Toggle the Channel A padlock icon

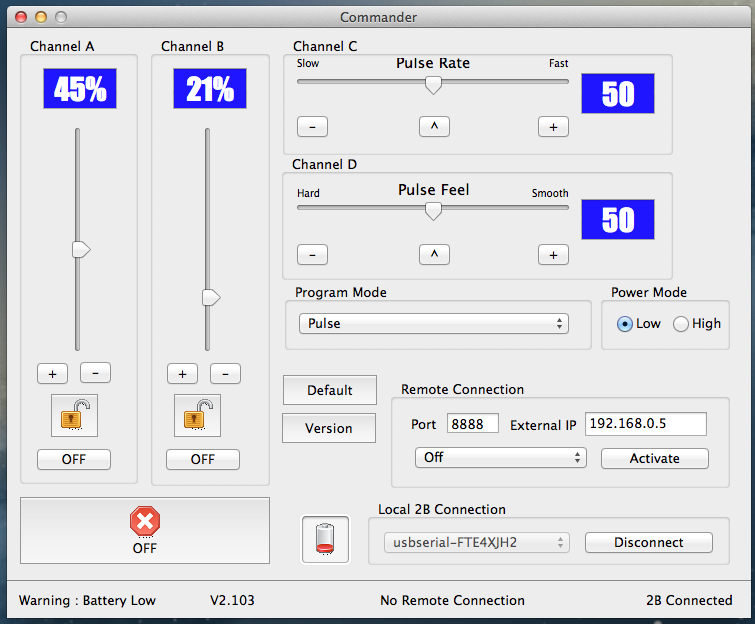pyautogui.click(x=75, y=416)
